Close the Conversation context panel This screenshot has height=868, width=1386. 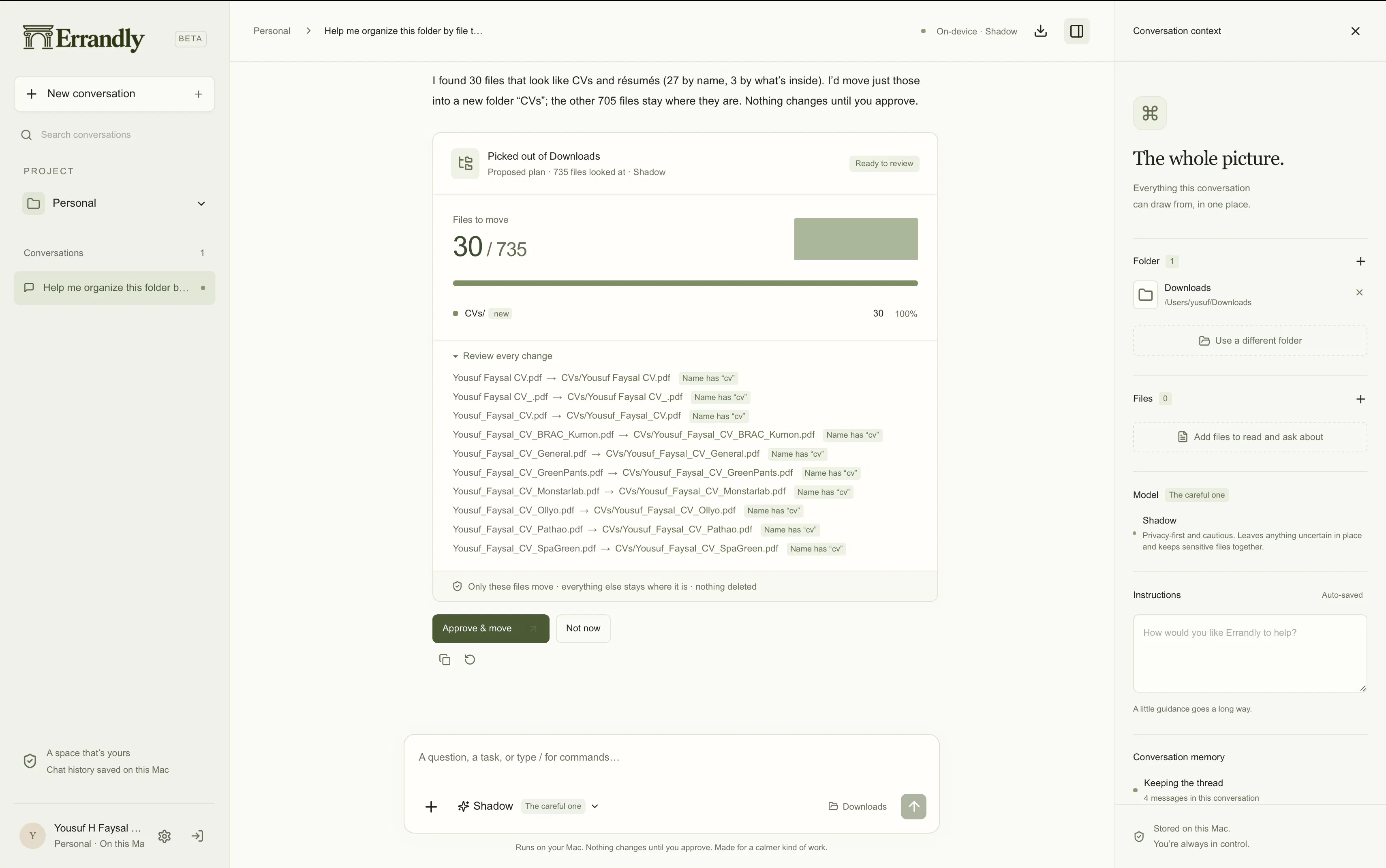pyautogui.click(x=1356, y=31)
